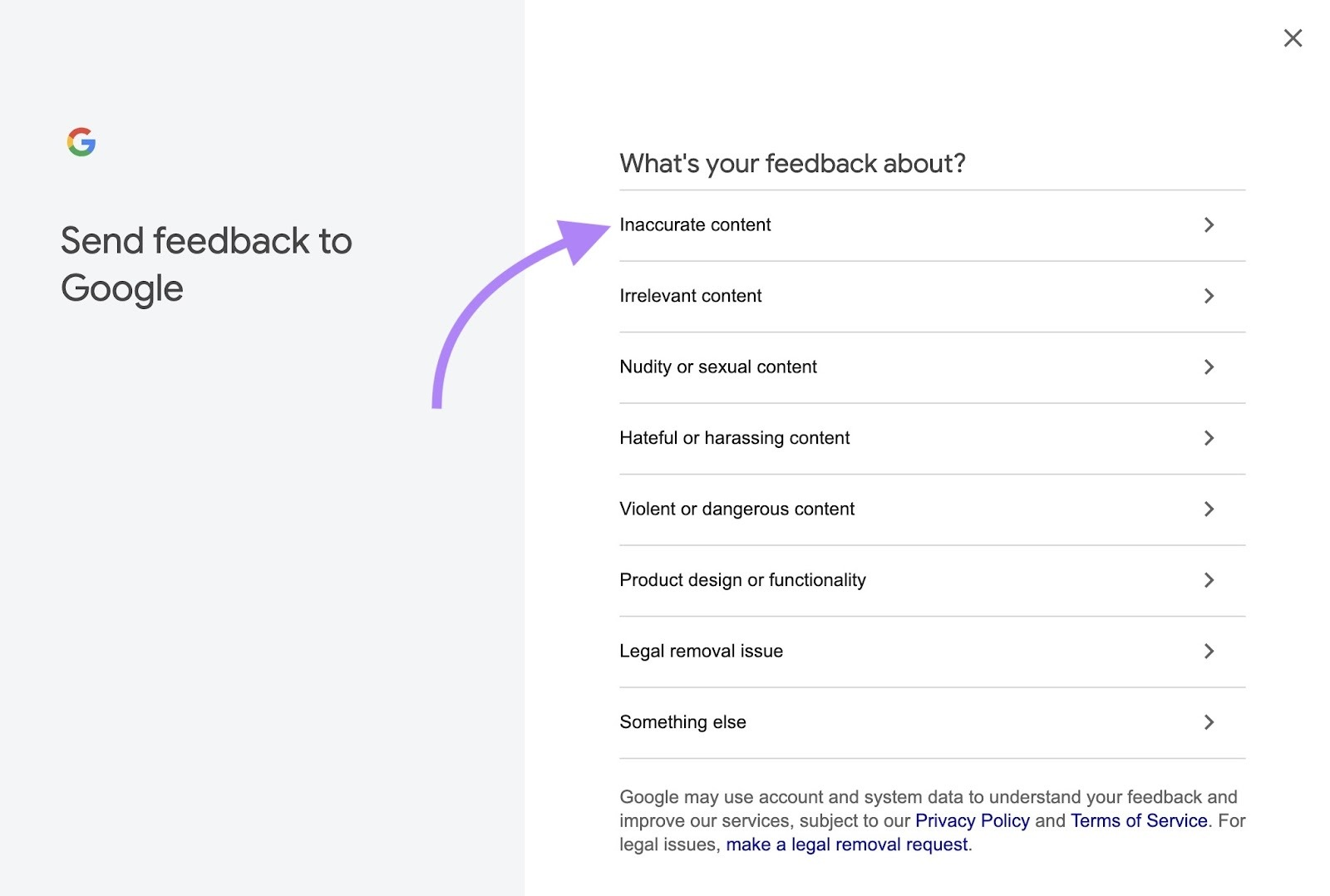Select Legal removal issue
Image resolution: width=1330 pixels, height=896 pixels.
tap(700, 651)
